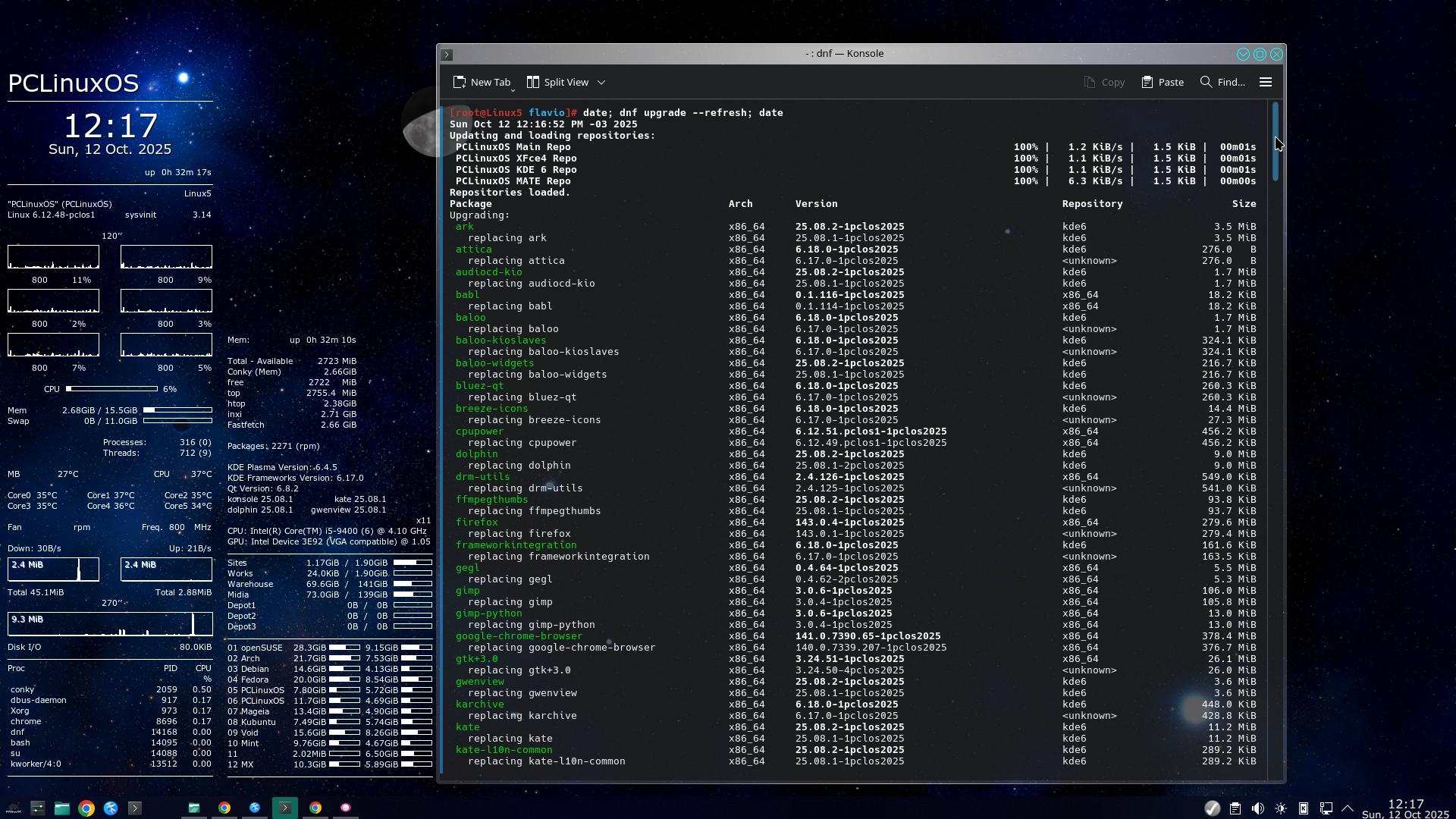Click the Split View button
The width and height of the screenshot is (1456, 819).
(558, 82)
